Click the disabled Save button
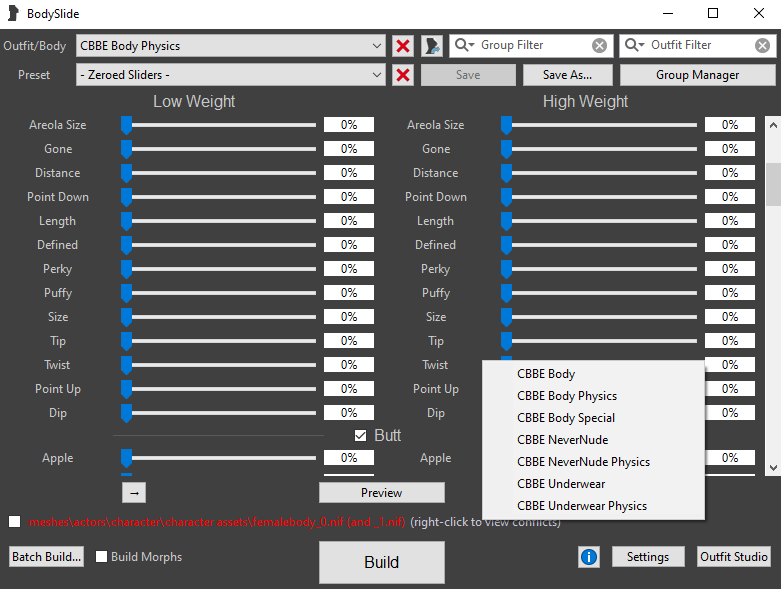 (x=468, y=75)
